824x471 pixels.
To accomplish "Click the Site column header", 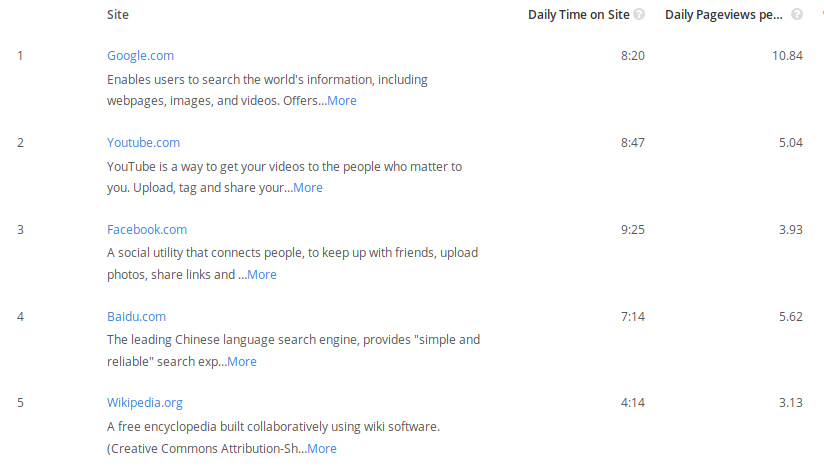I will [x=118, y=15].
